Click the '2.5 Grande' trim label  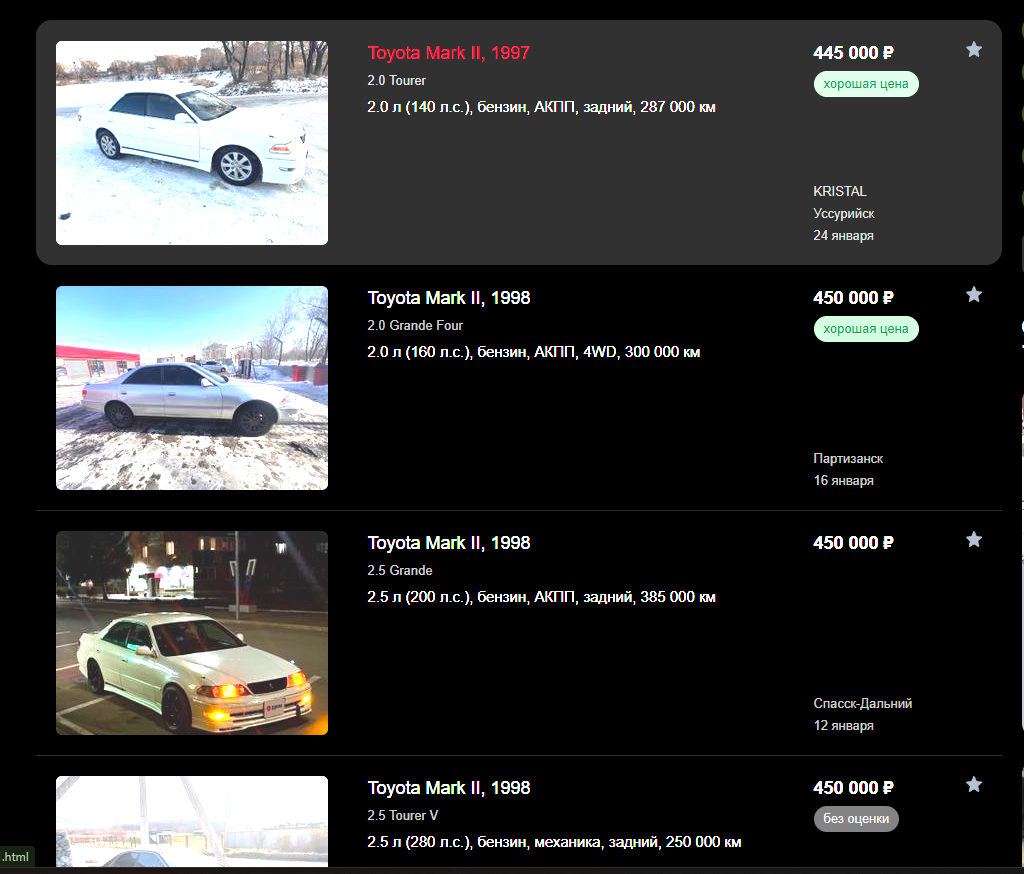(x=400, y=570)
